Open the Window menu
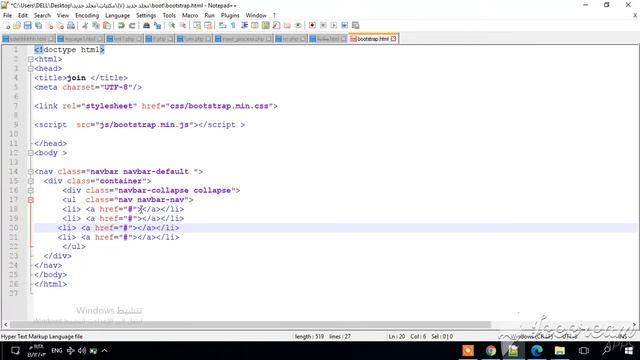This screenshot has height=360, width=640. pyautogui.click(x=256, y=16)
